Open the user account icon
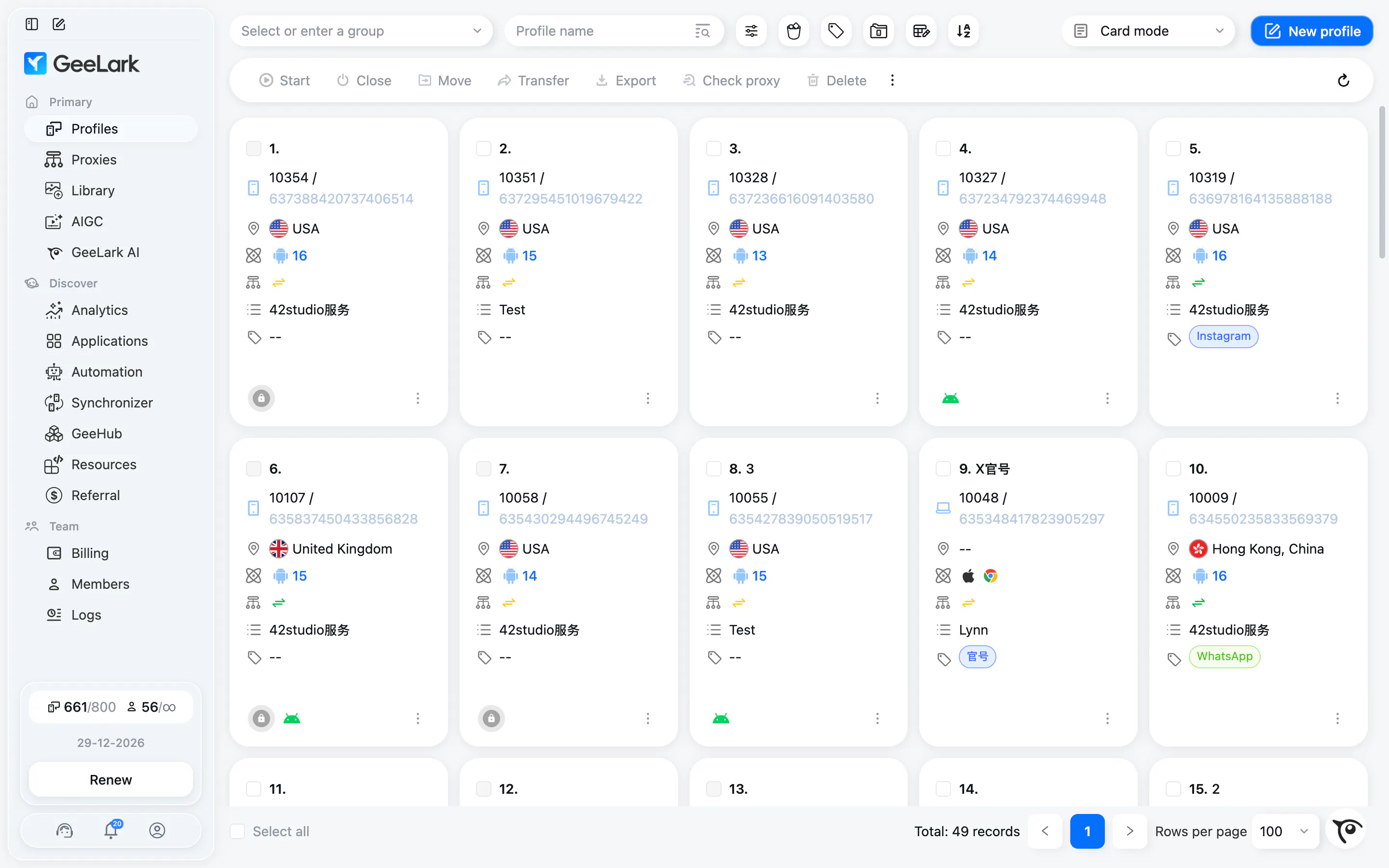1389x868 pixels. [157, 830]
